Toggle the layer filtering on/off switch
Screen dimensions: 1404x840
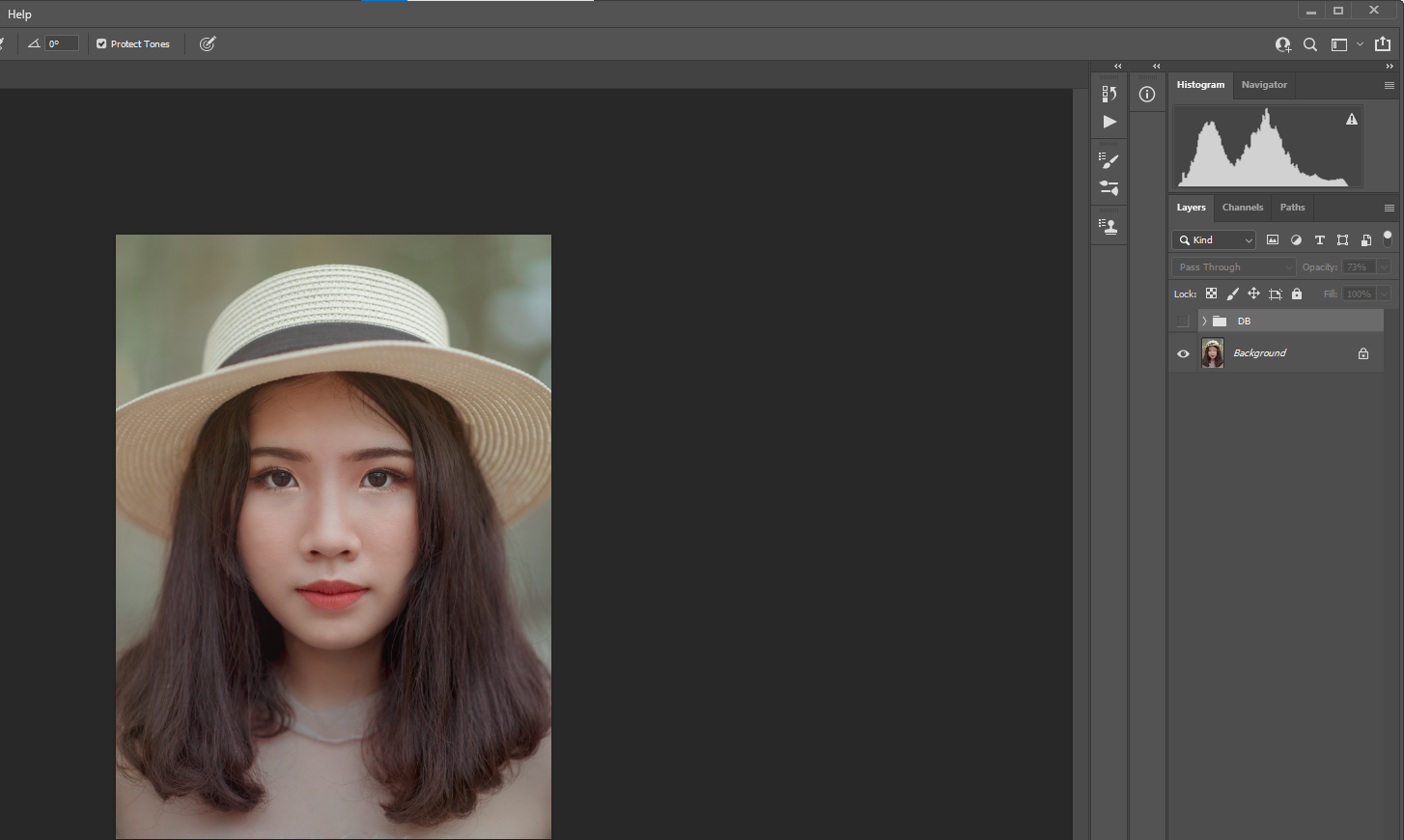click(x=1388, y=238)
